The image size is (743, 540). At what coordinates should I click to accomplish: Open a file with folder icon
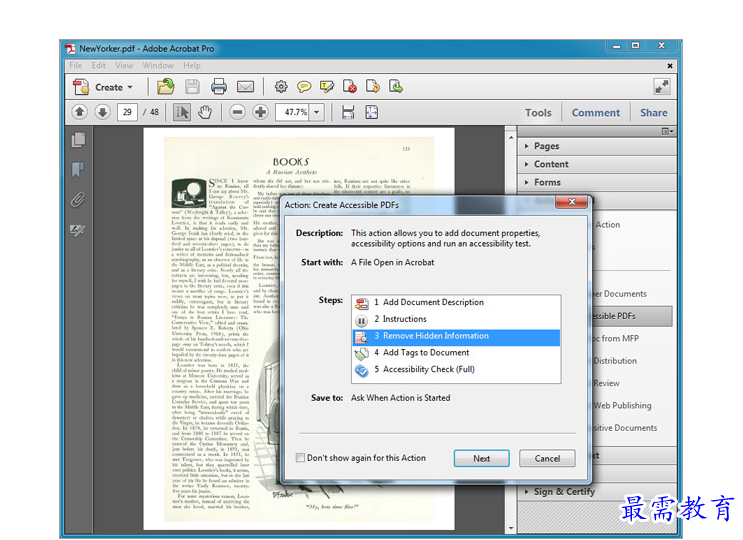pyautogui.click(x=166, y=87)
